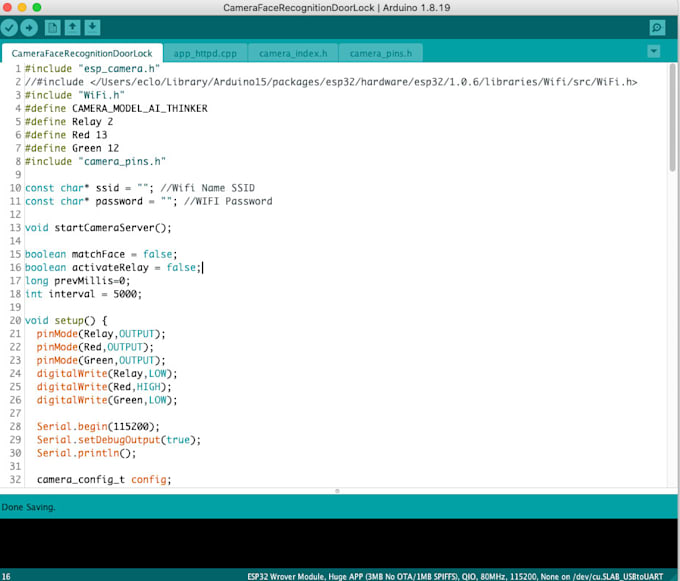Click the '#define Relay 2' line
Image resolution: width=680 pixels, height=581 pixels.
pyautogui.click(x=69, y=122)
